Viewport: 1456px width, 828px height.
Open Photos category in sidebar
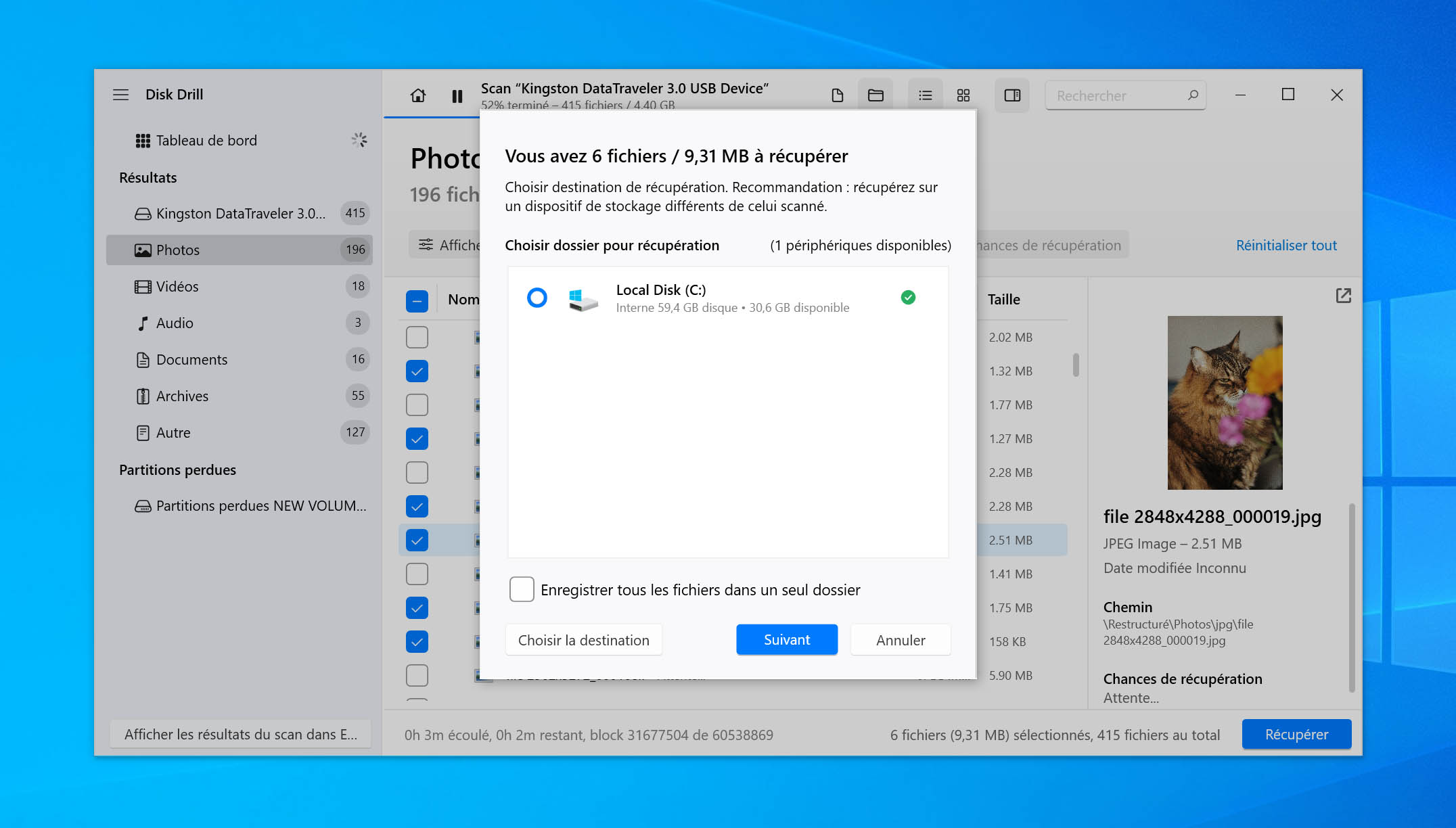click(x=240, y=250)
